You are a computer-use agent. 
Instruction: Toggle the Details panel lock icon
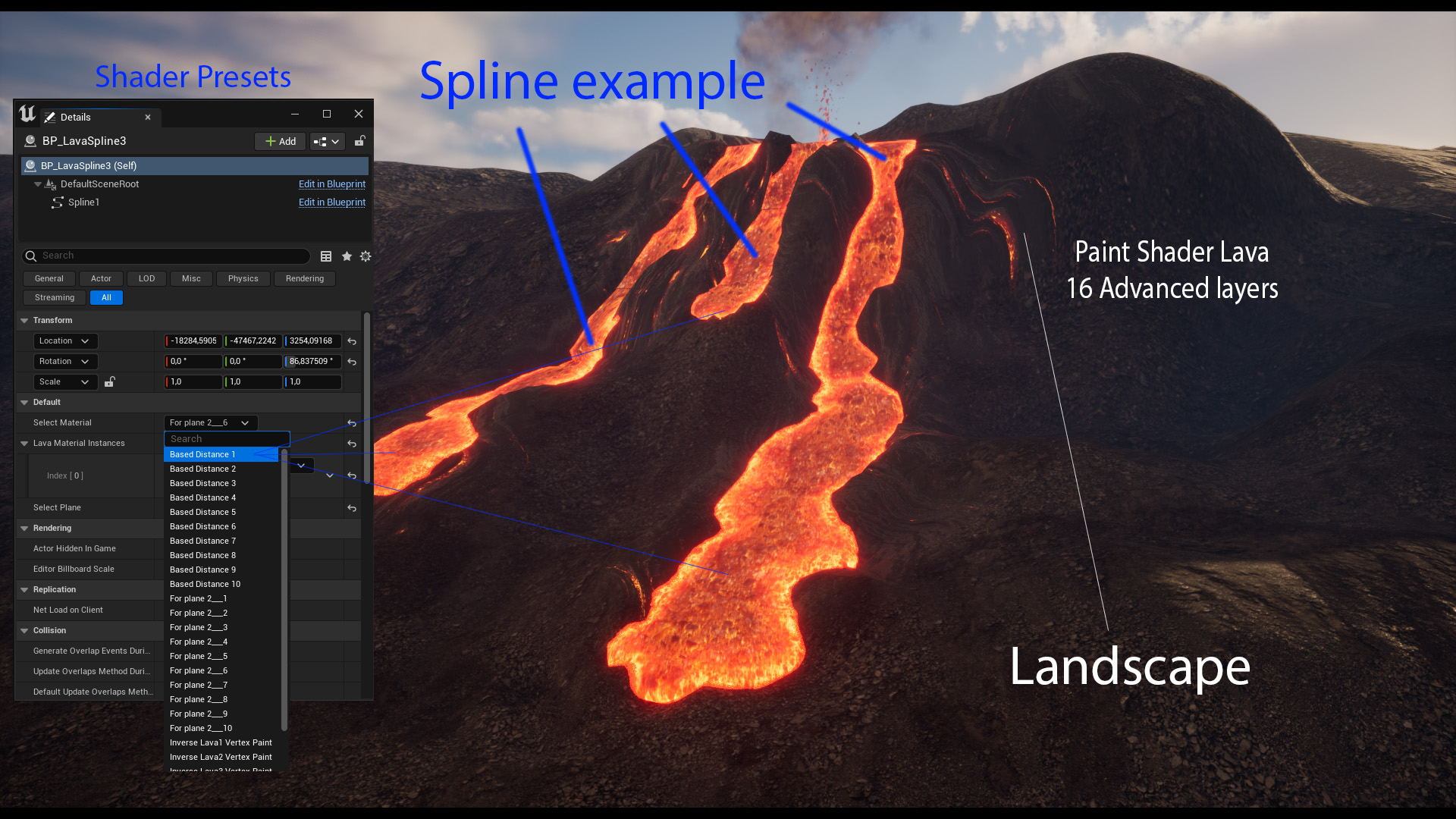tap(359, 141)
